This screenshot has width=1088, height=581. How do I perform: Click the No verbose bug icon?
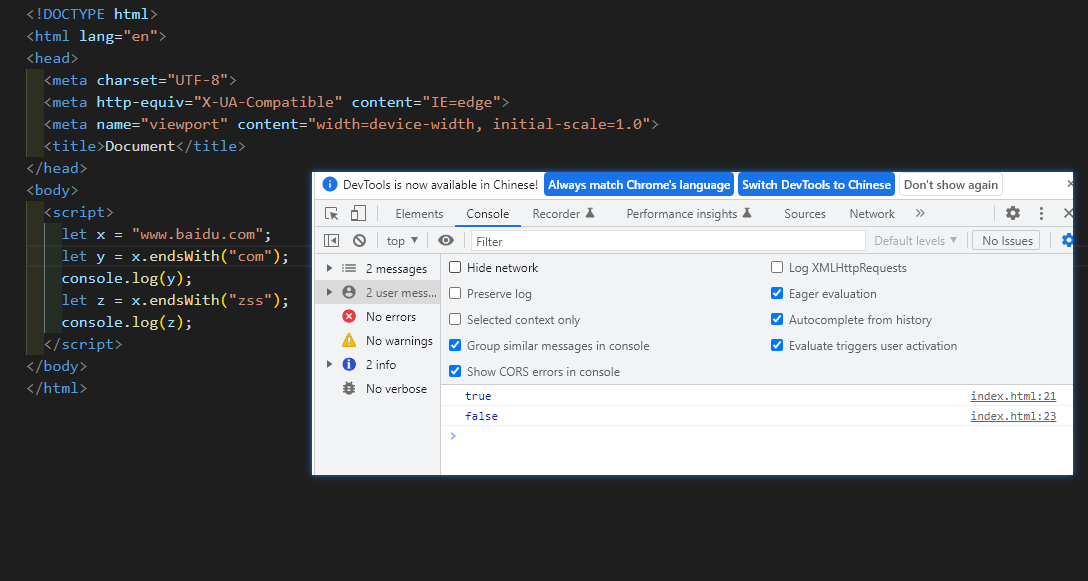349,389
